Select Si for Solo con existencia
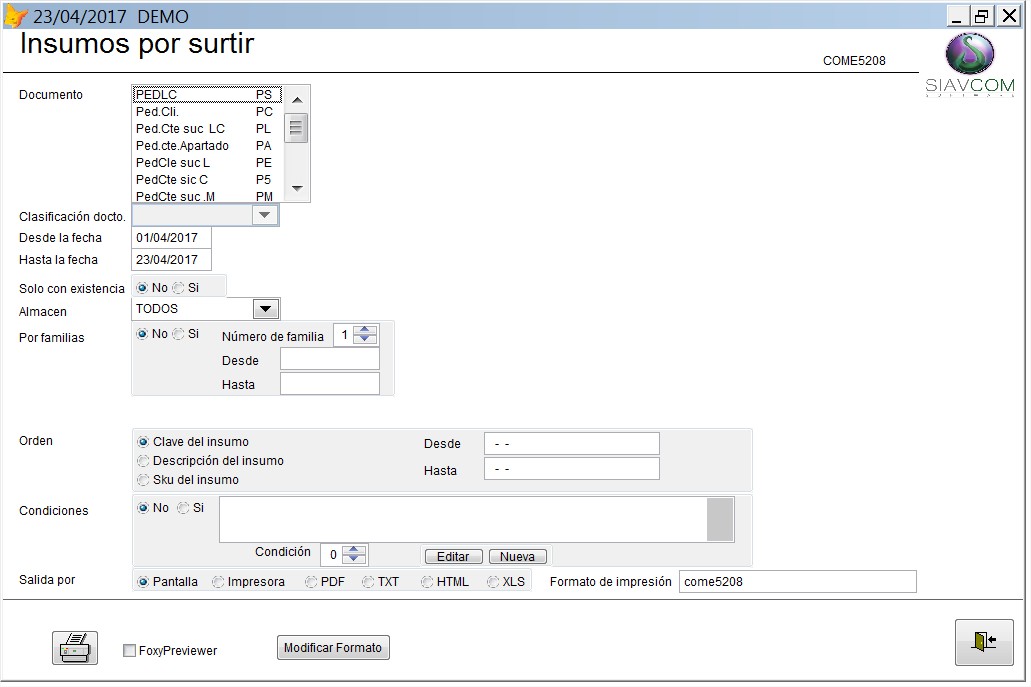 click(x=185, y=288)
